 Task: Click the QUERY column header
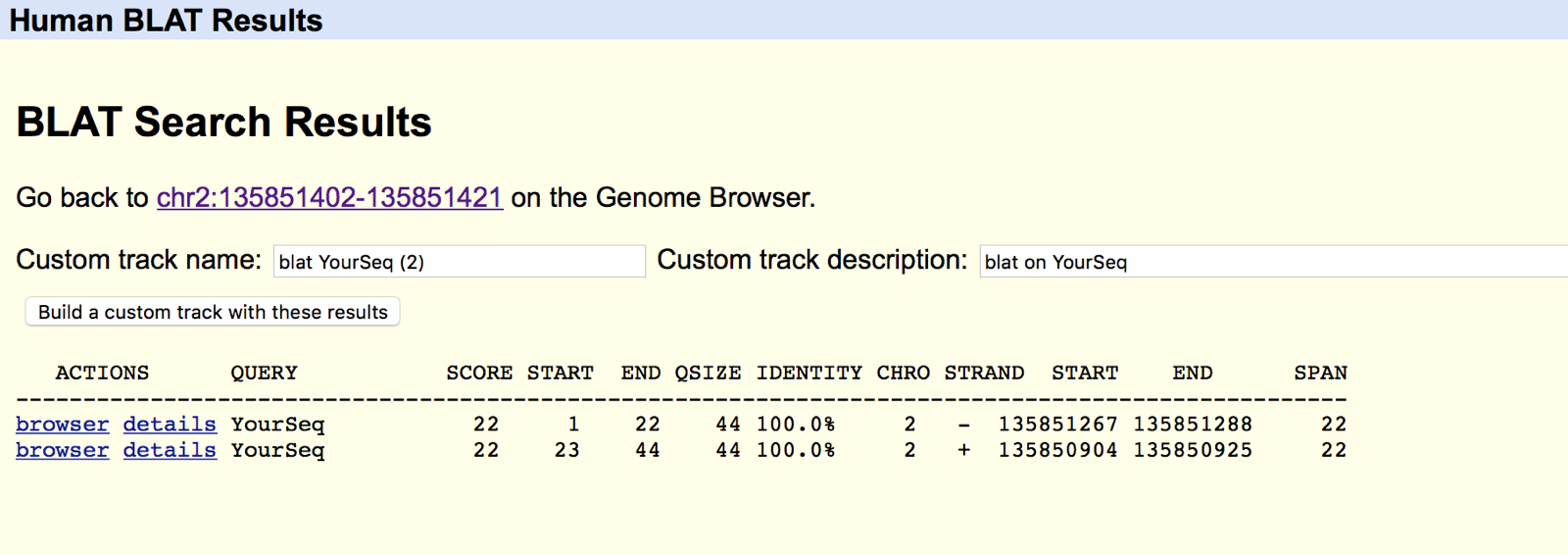(264, 373)
